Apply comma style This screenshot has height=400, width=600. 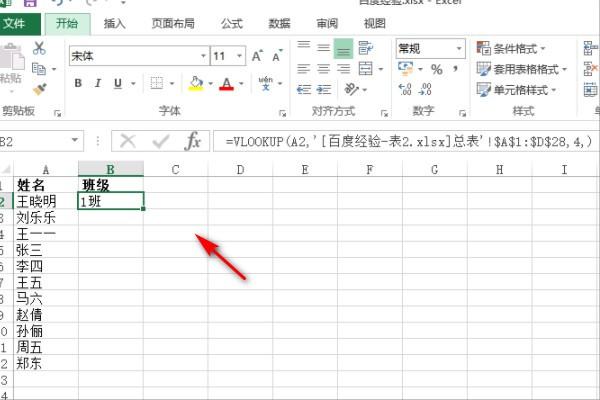pyautogui.click(x=455, y=69)
